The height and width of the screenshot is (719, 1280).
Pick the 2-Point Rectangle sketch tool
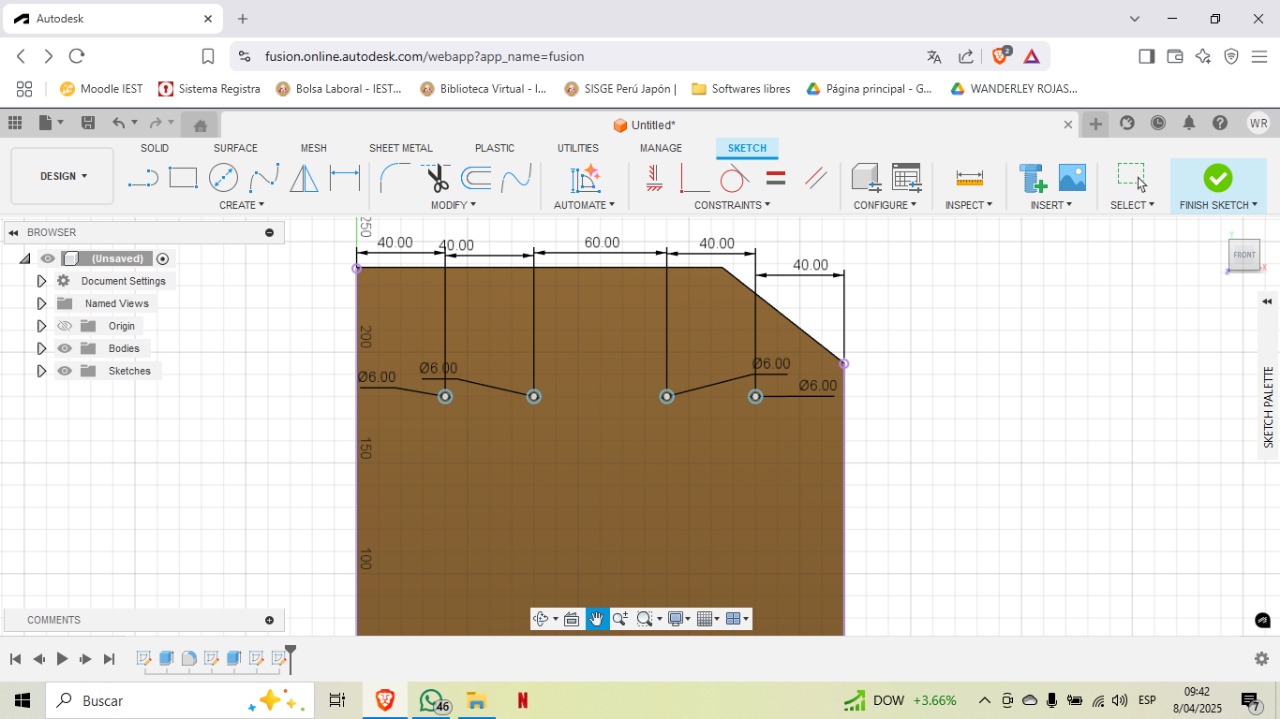[x=183, y=178]
